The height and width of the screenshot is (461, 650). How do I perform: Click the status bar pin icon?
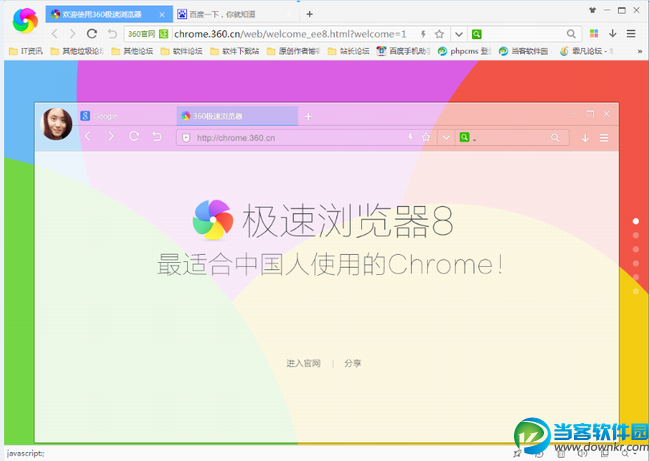tap(517, 454)
